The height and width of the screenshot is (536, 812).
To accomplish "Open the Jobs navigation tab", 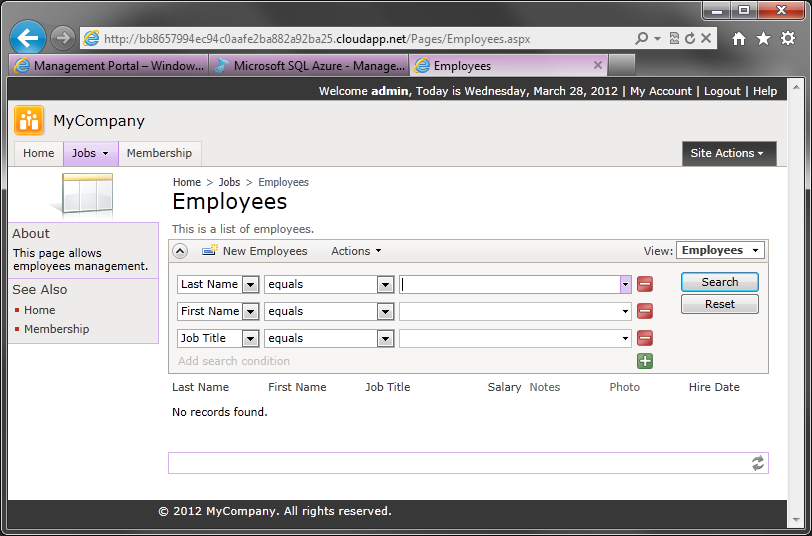I will pyautogui.click(x=90, y=153).
